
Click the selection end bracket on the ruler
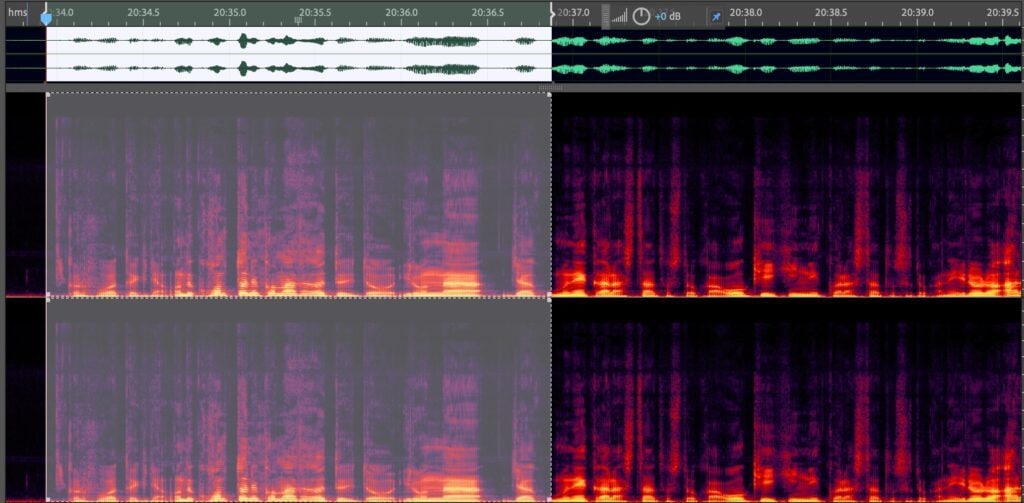552,12
